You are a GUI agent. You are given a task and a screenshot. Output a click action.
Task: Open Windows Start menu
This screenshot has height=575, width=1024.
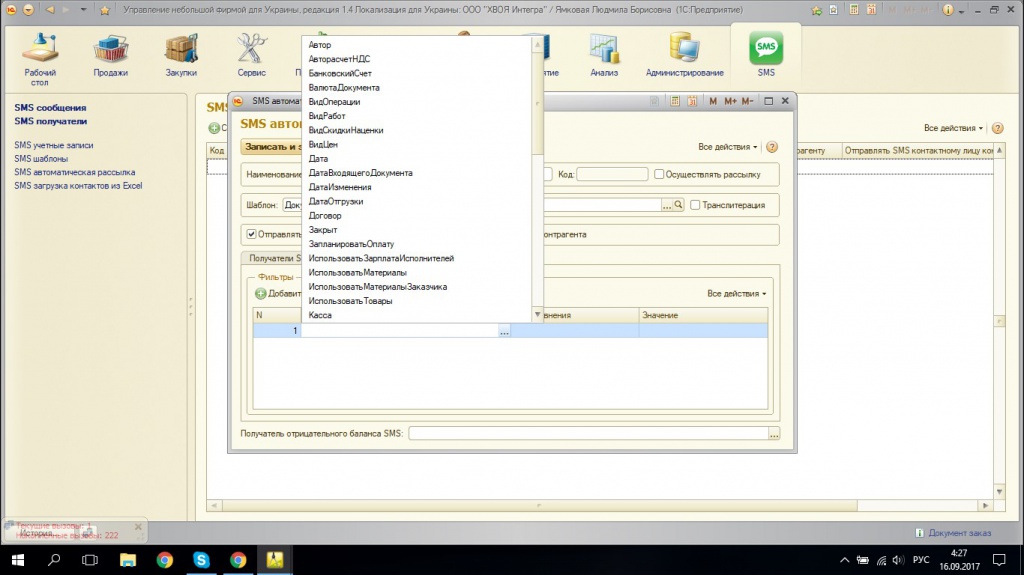[18, 560]
